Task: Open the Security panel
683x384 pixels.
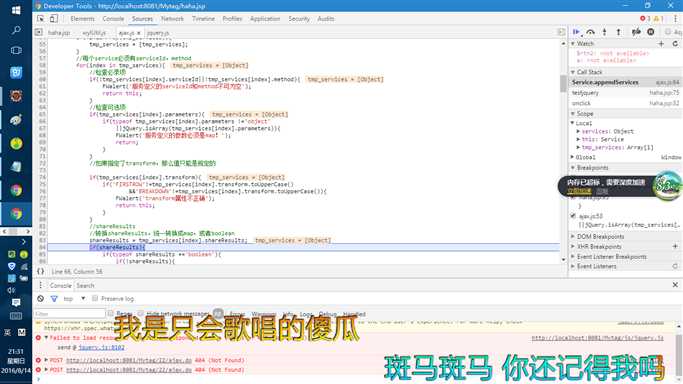Action: point(299,19)
